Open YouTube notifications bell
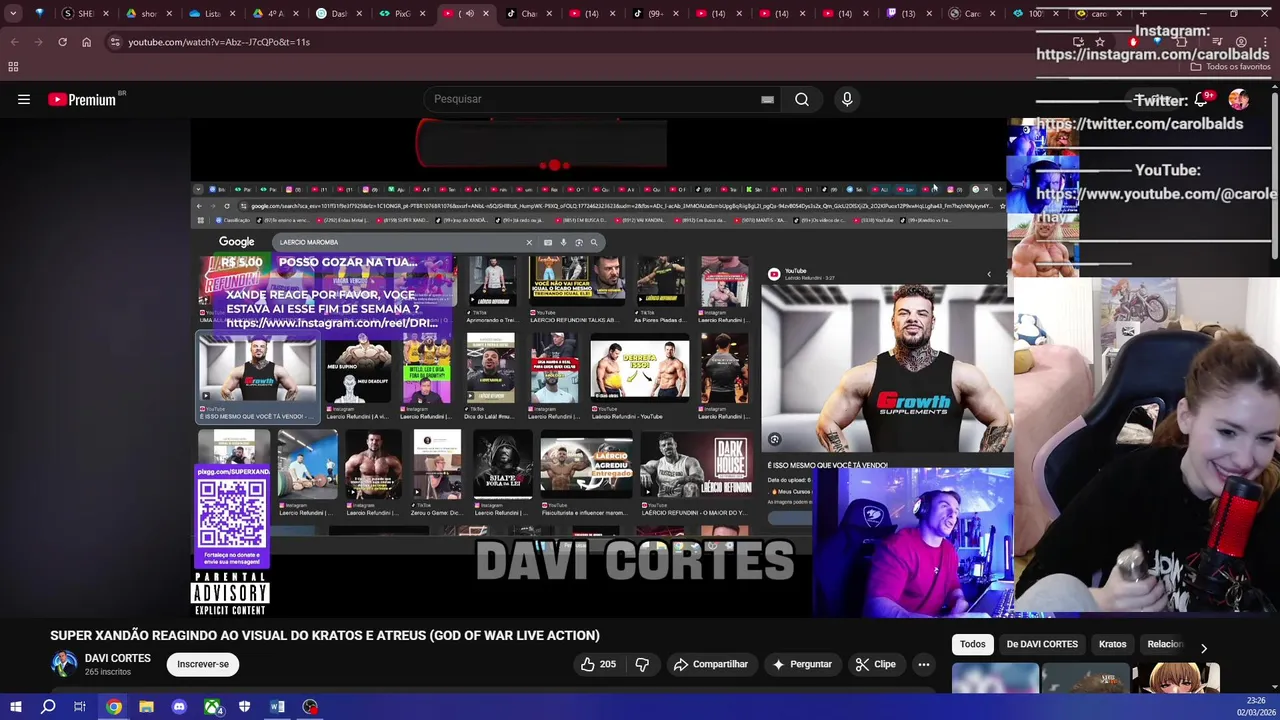 point(1202,99)
